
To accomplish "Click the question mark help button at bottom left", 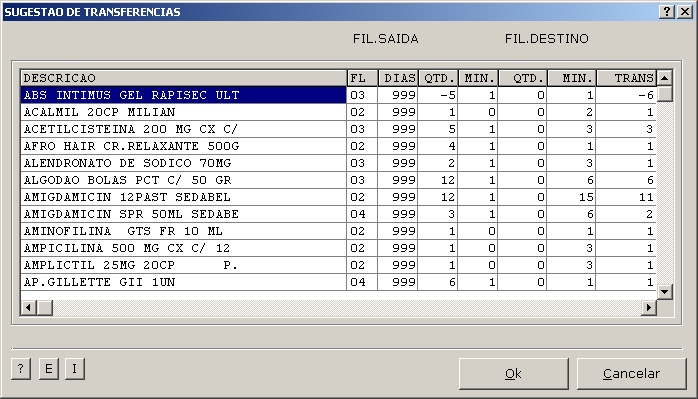I will point(20,369).
